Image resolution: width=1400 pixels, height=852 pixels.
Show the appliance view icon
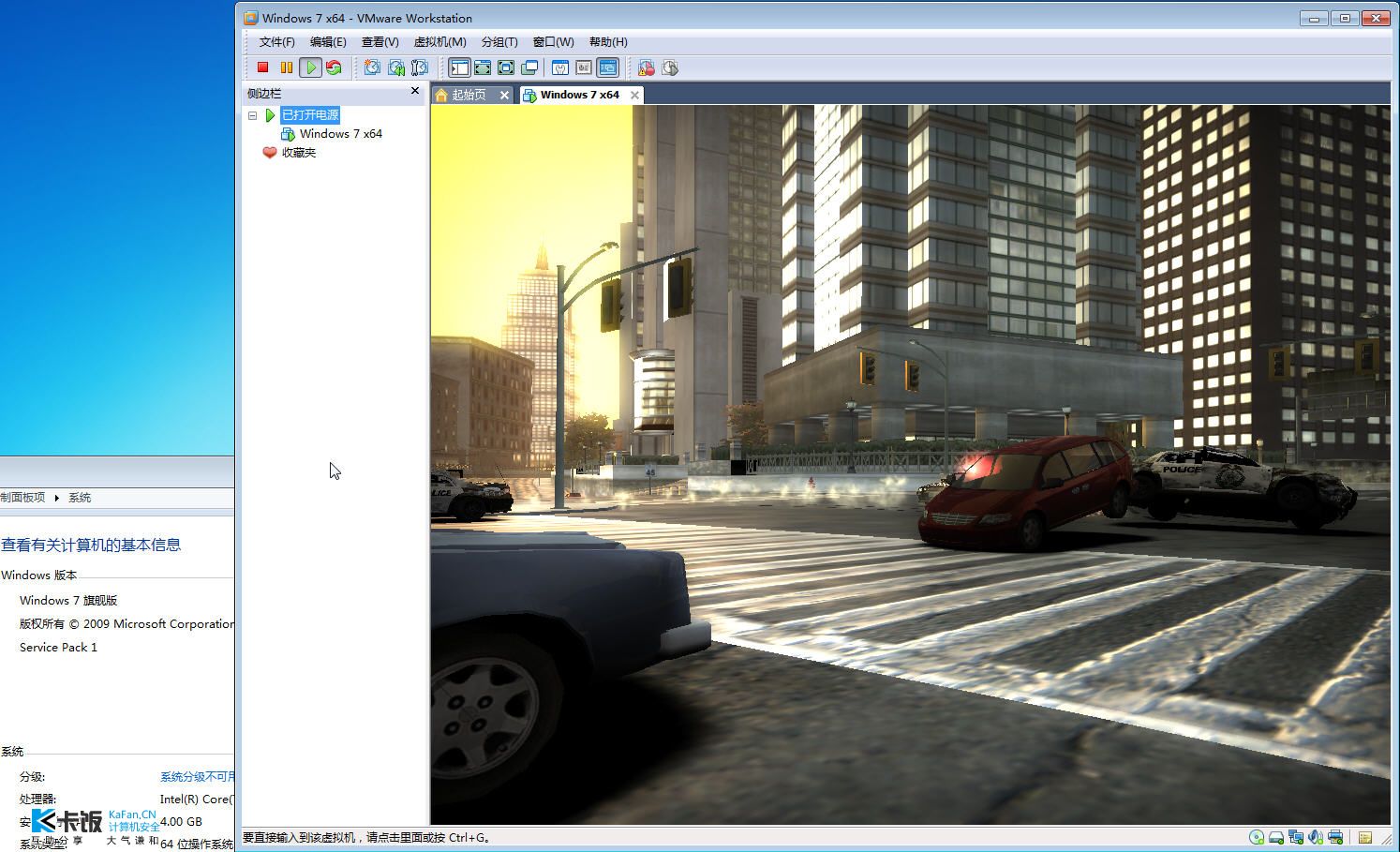tap(584, 67)
